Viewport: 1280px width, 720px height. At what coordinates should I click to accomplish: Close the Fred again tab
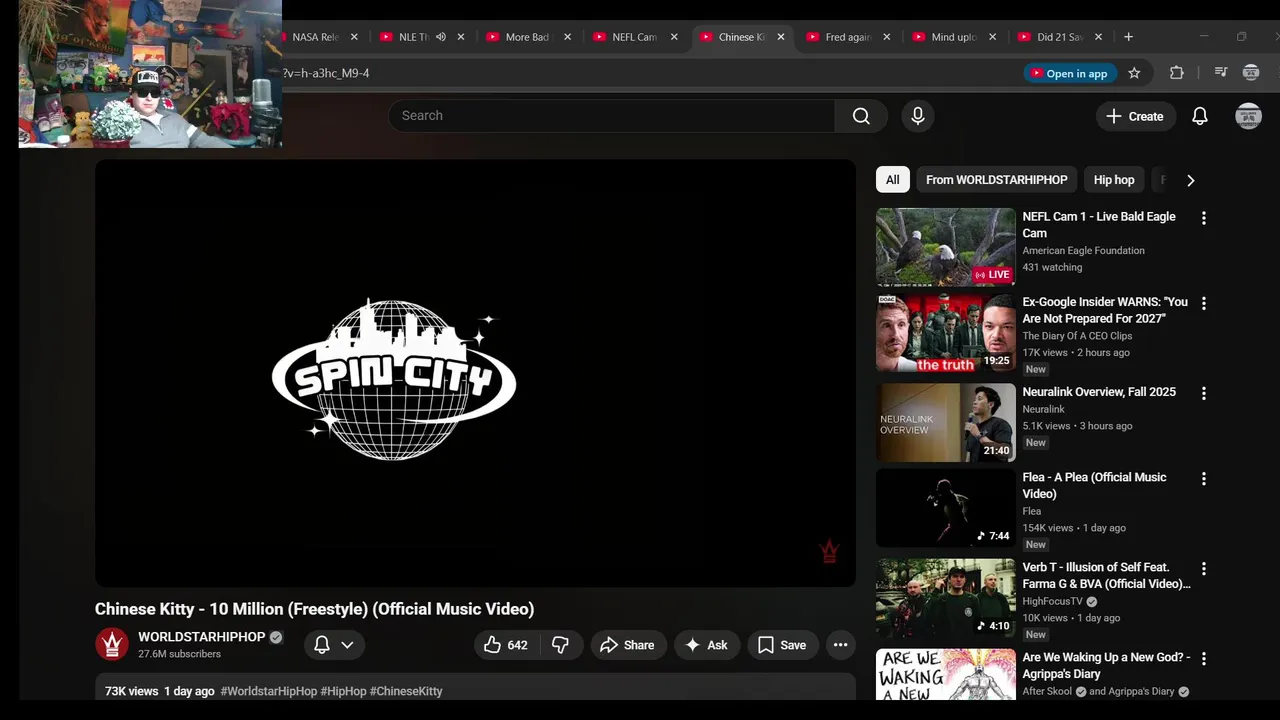coord(886,37)
